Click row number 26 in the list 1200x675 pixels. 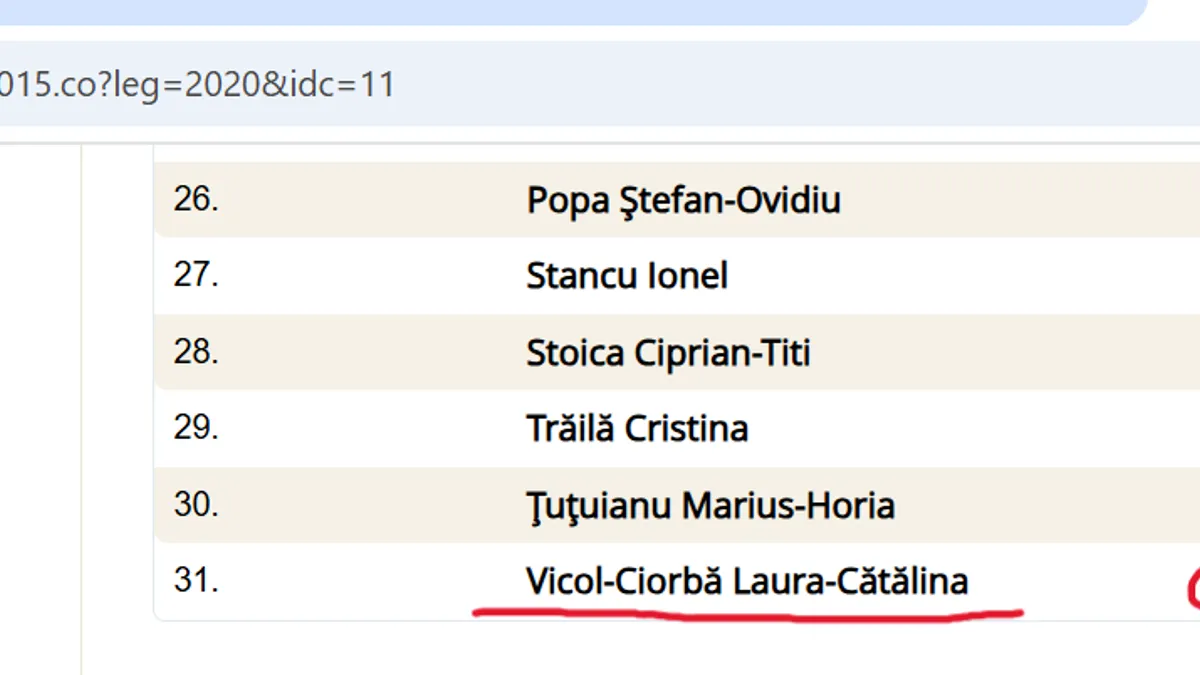click(196, 199)
